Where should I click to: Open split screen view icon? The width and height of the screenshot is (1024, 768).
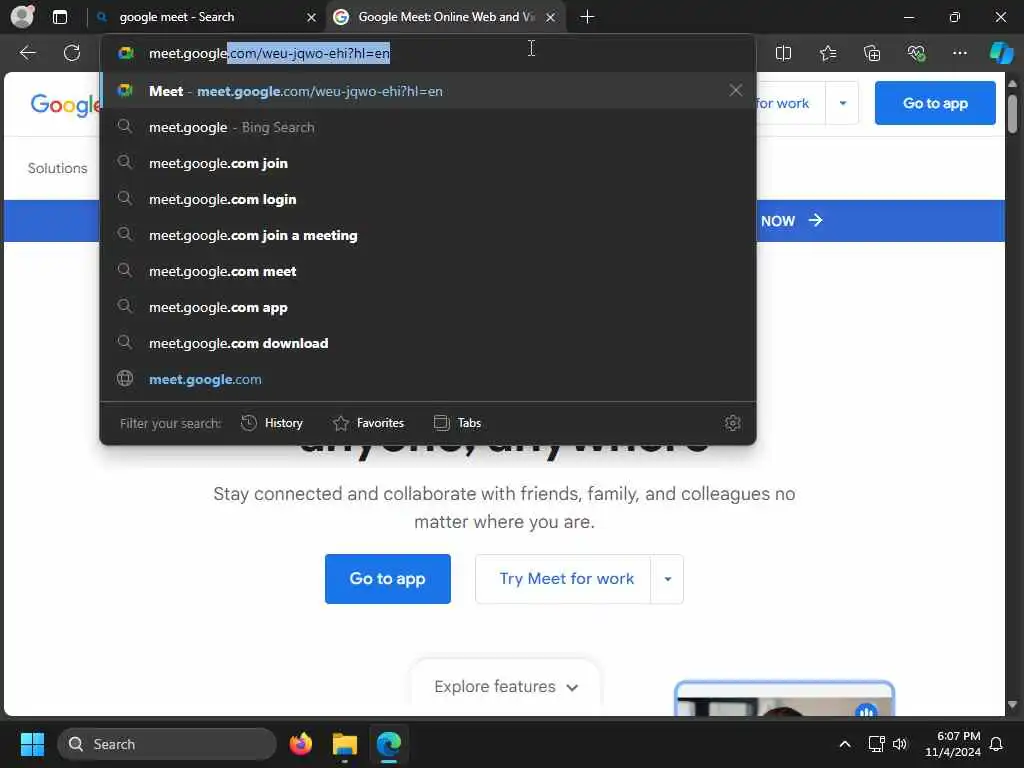[783, 53]
